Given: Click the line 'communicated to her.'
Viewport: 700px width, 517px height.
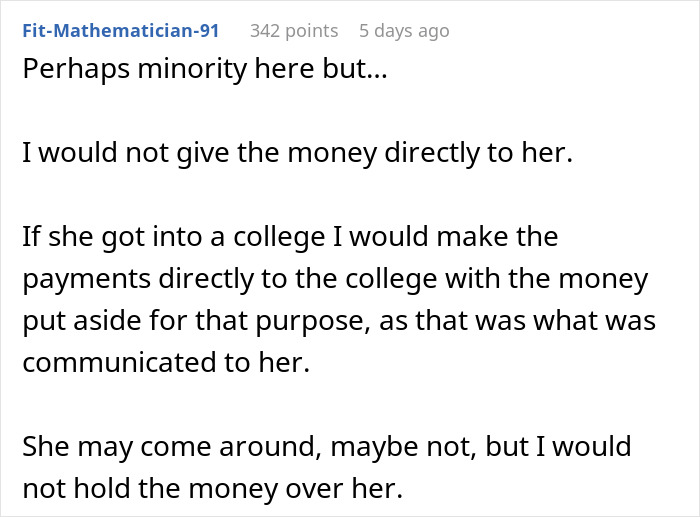Looking at the screenshot, I should point(167,361).
